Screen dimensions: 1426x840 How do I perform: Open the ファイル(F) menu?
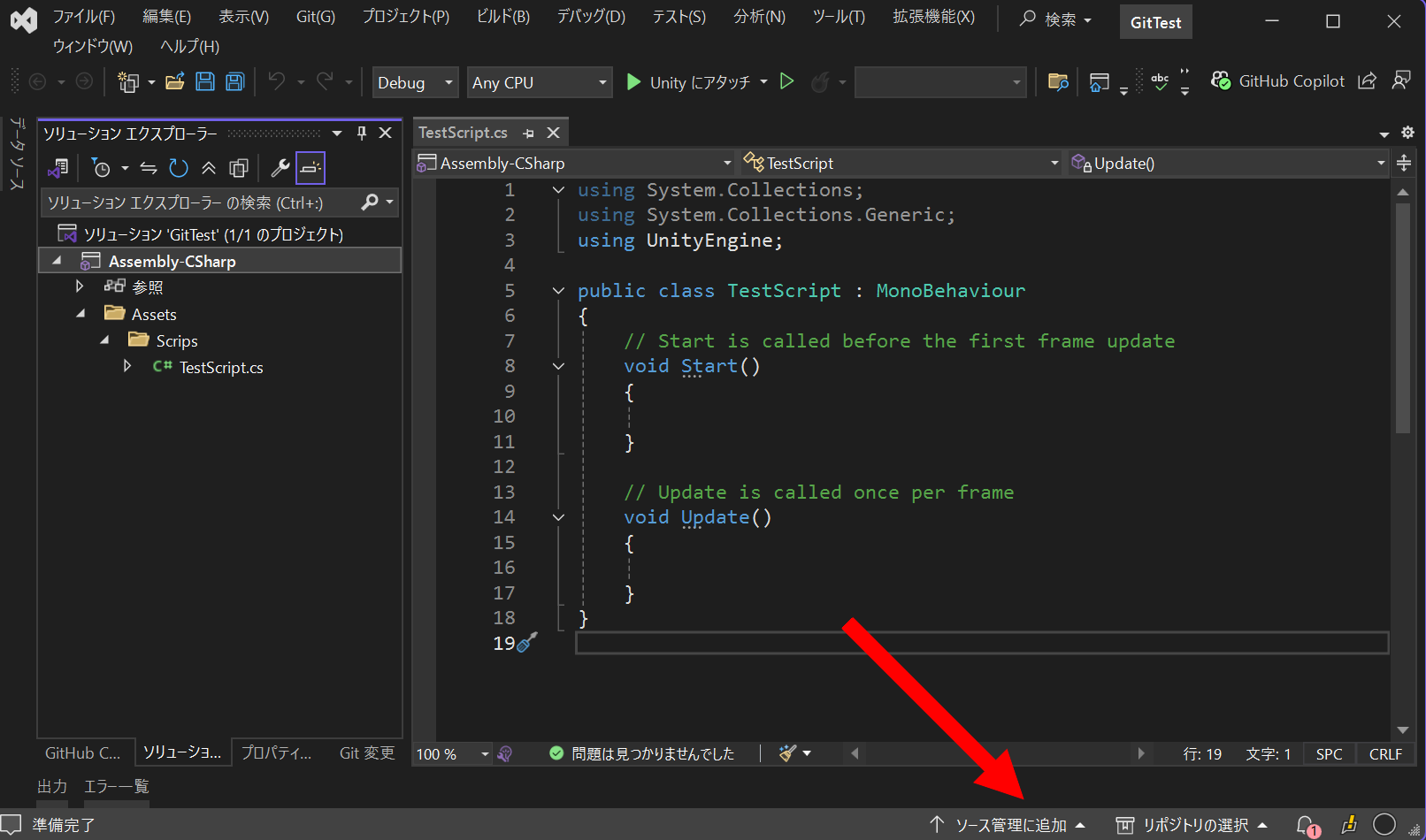pos(84,17)
